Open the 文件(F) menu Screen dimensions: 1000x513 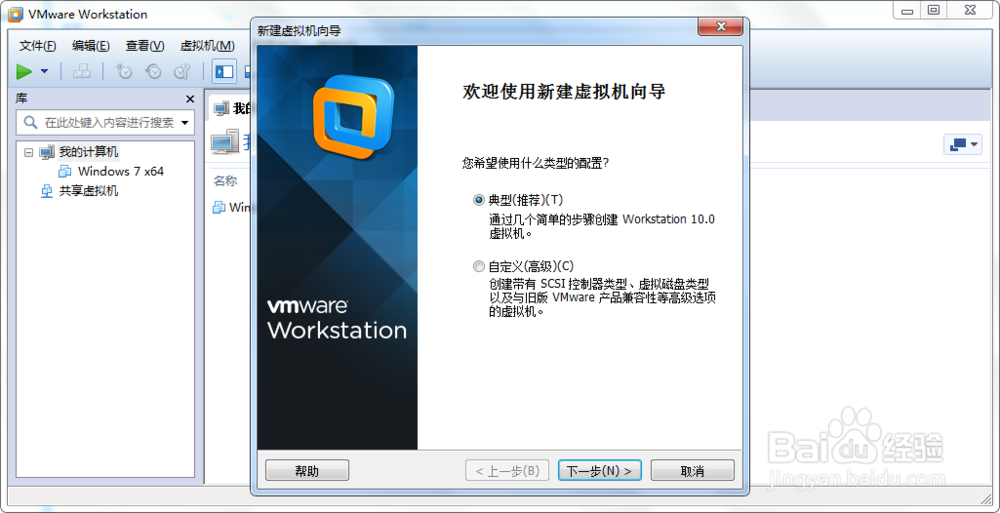pyautogui.click(x=38, y=46)
